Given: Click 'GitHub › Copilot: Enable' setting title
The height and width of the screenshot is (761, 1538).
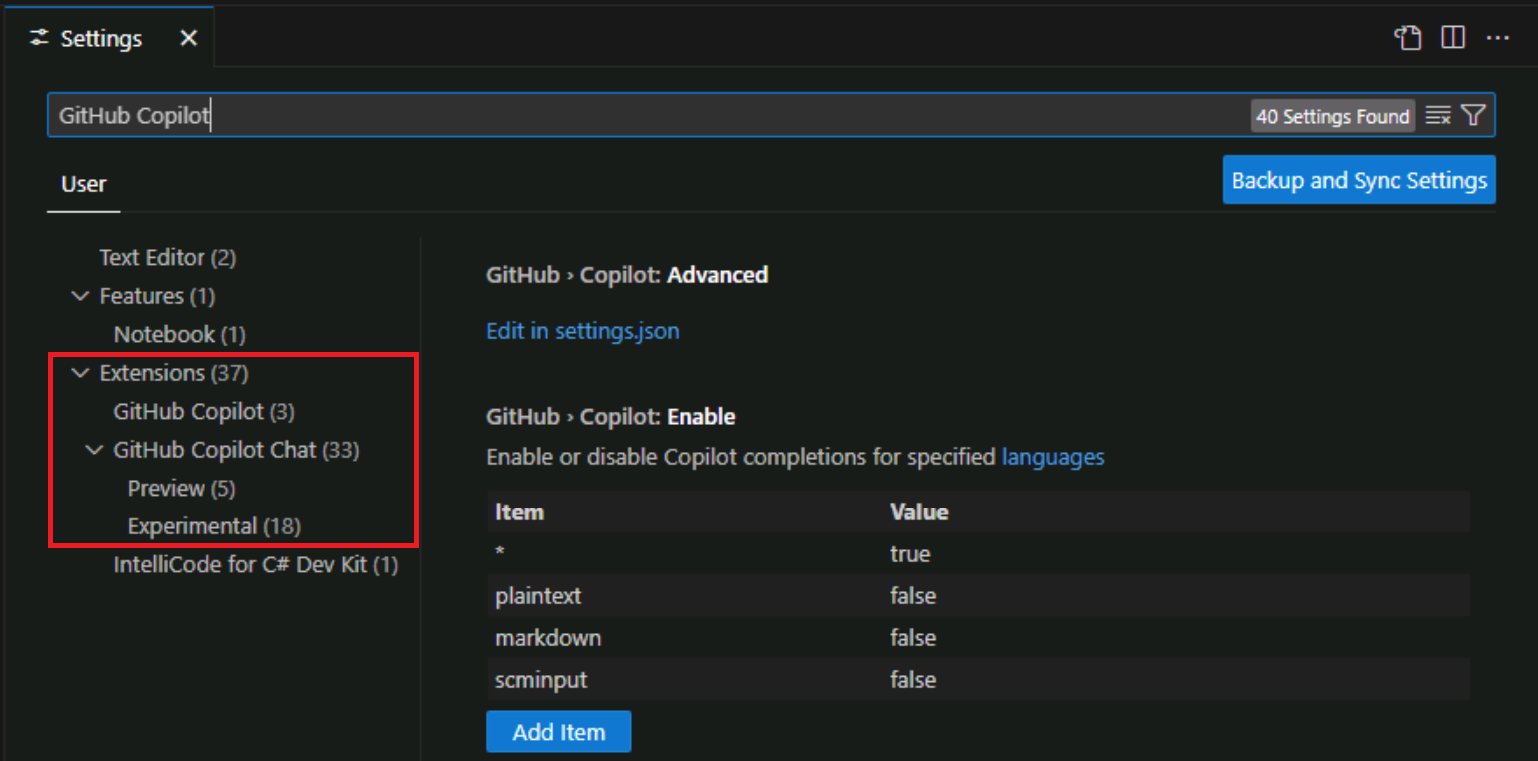Looking at the screenshot, I should point(611,417).
